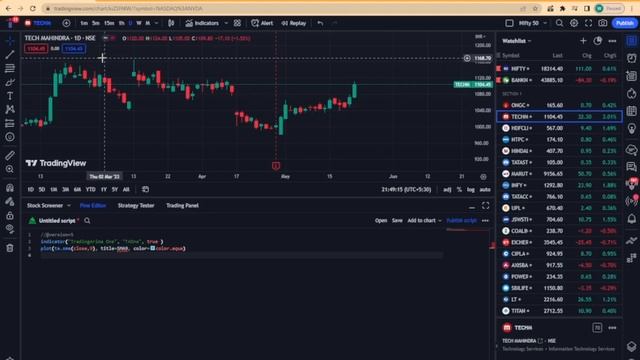Open watchlist advanced view pie icon

[598, 41]
